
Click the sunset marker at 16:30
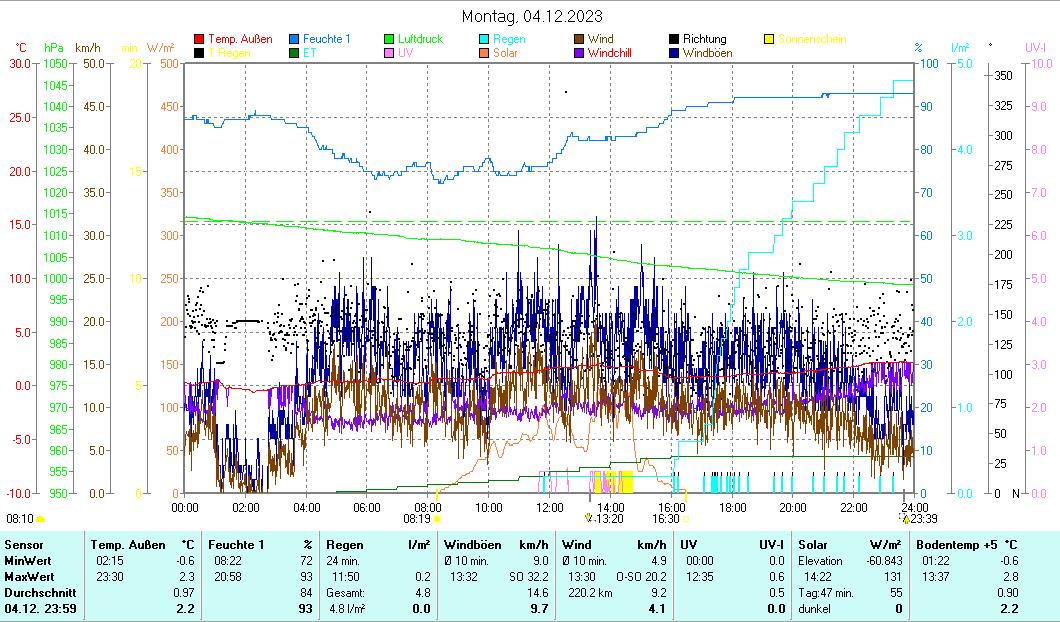click(686, 519)
